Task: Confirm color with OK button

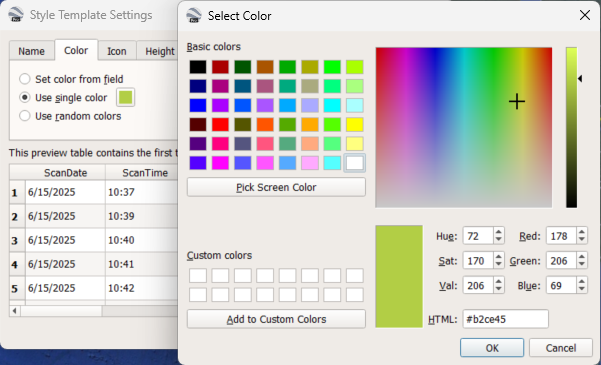Action: (x=492, y=348)
